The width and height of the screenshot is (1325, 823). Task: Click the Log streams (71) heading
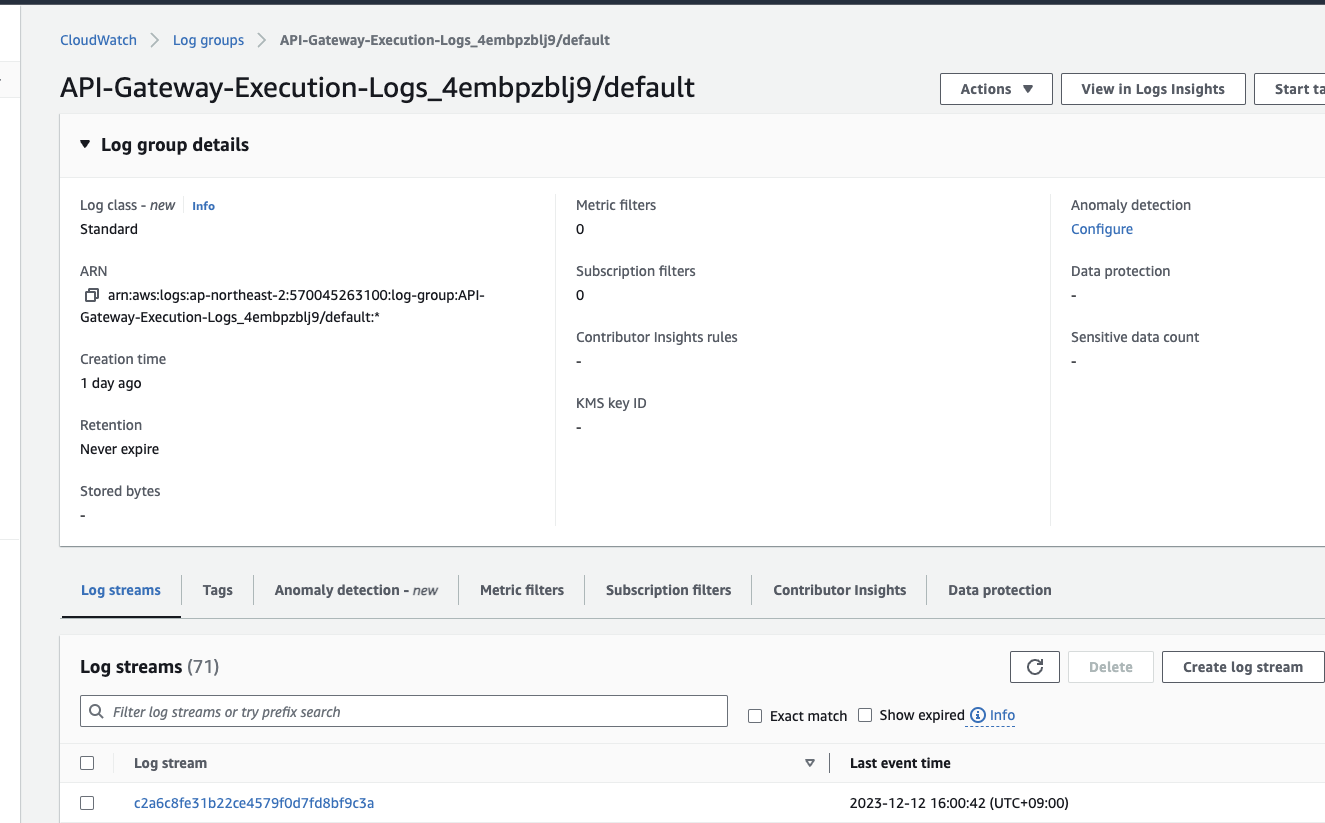point(149,667)
